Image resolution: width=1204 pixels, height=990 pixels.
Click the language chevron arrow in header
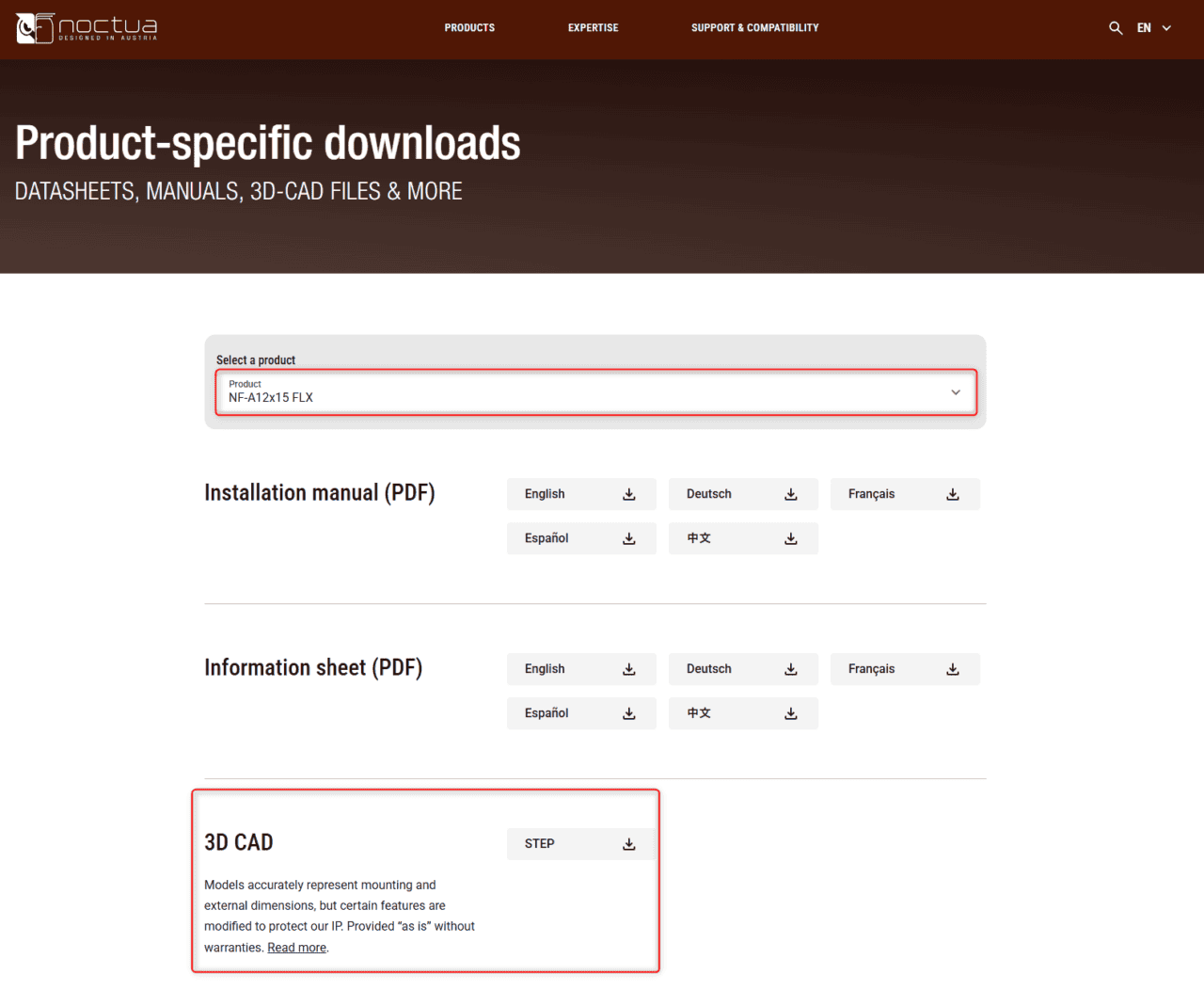coord(1166,28)
